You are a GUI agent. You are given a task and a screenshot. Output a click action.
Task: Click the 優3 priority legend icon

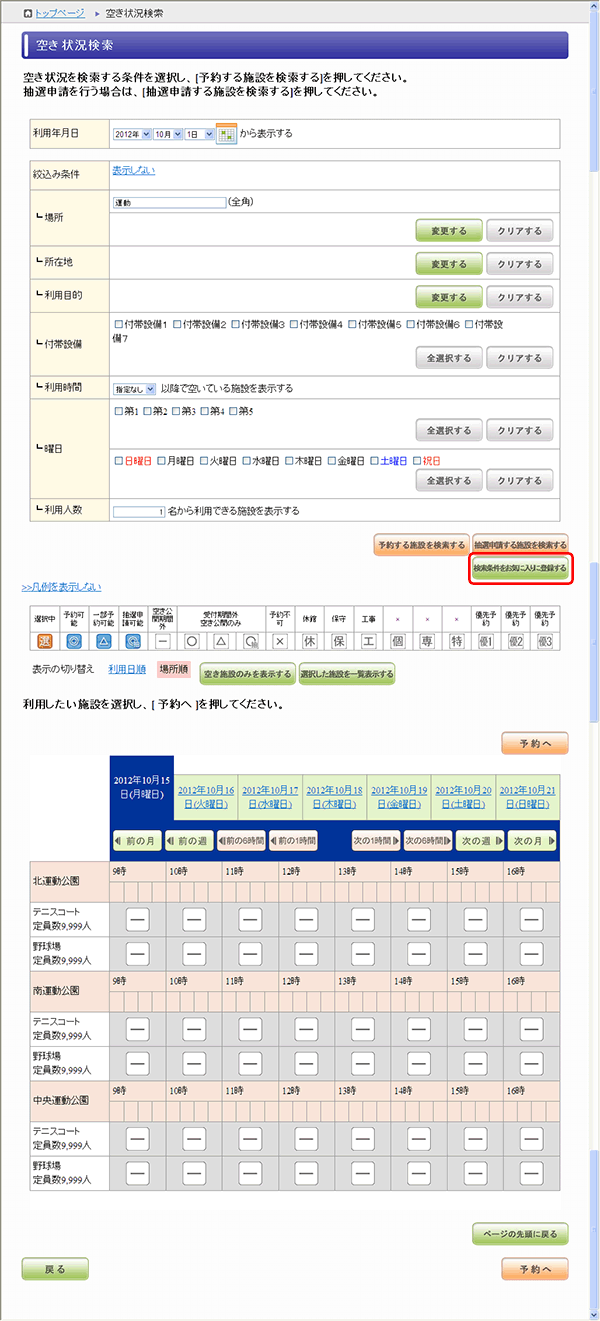[x=545, y=640]
